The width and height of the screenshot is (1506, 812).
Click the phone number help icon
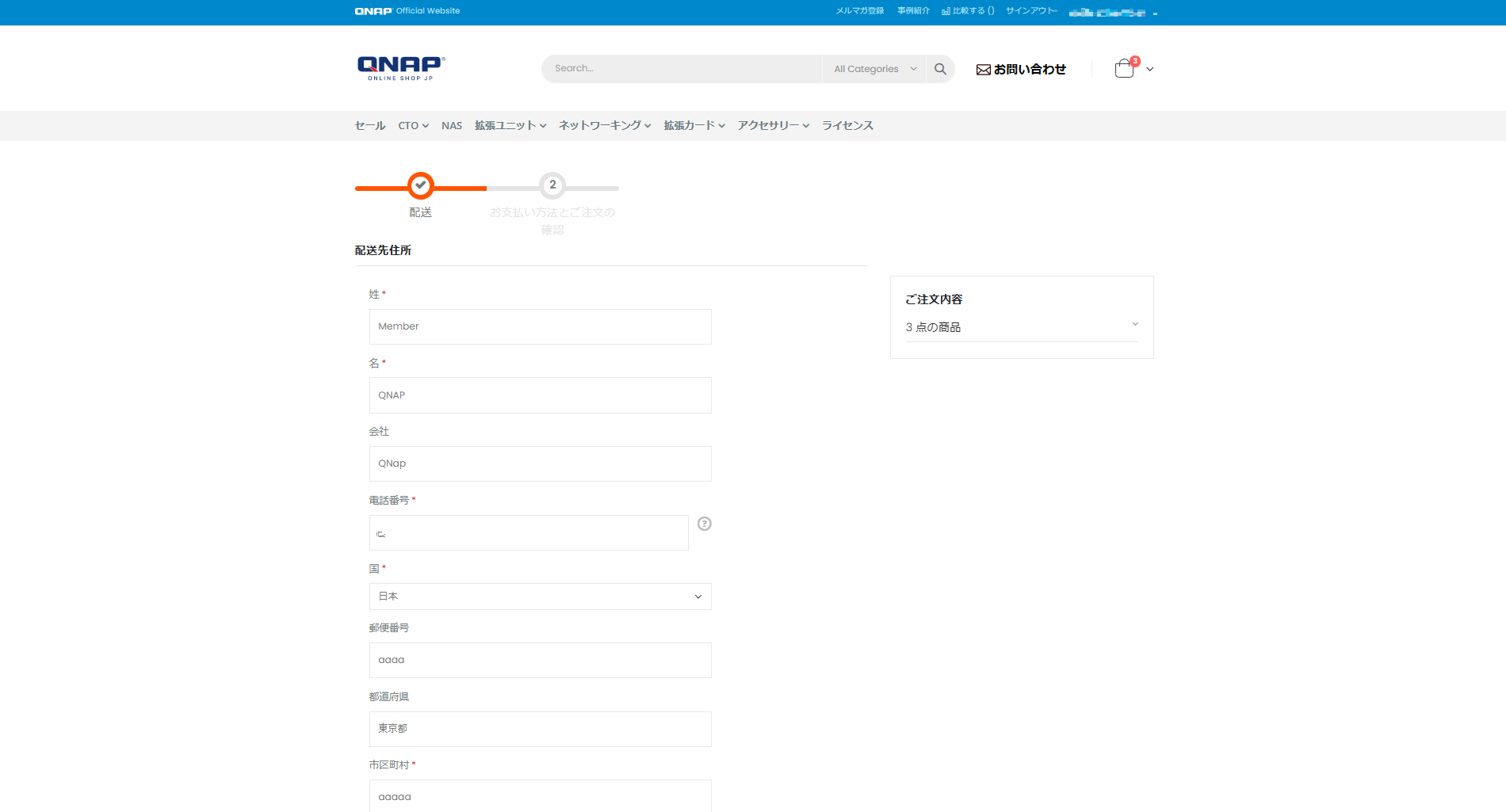(704, 524)
